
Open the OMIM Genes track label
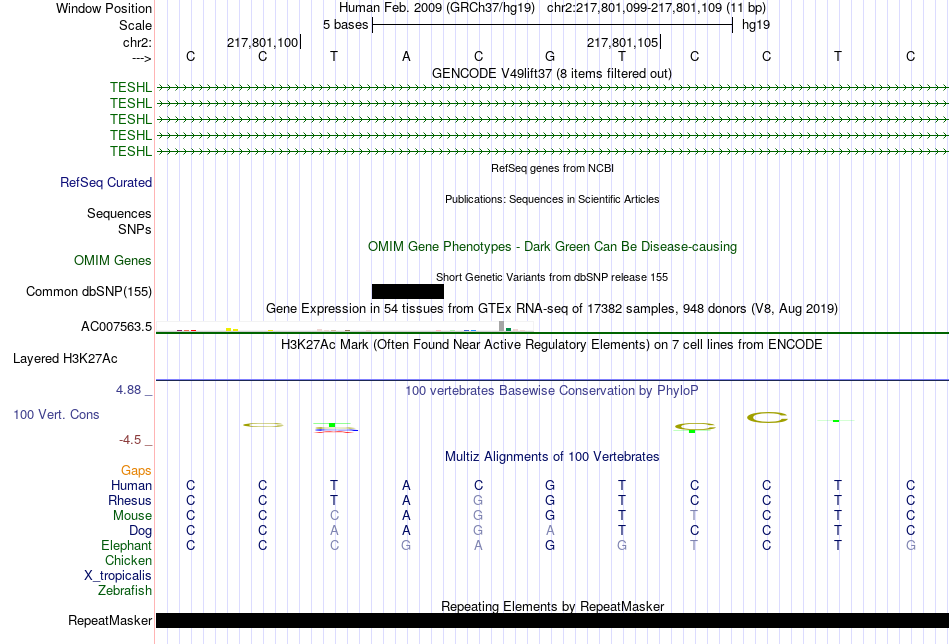pos(113,261)
